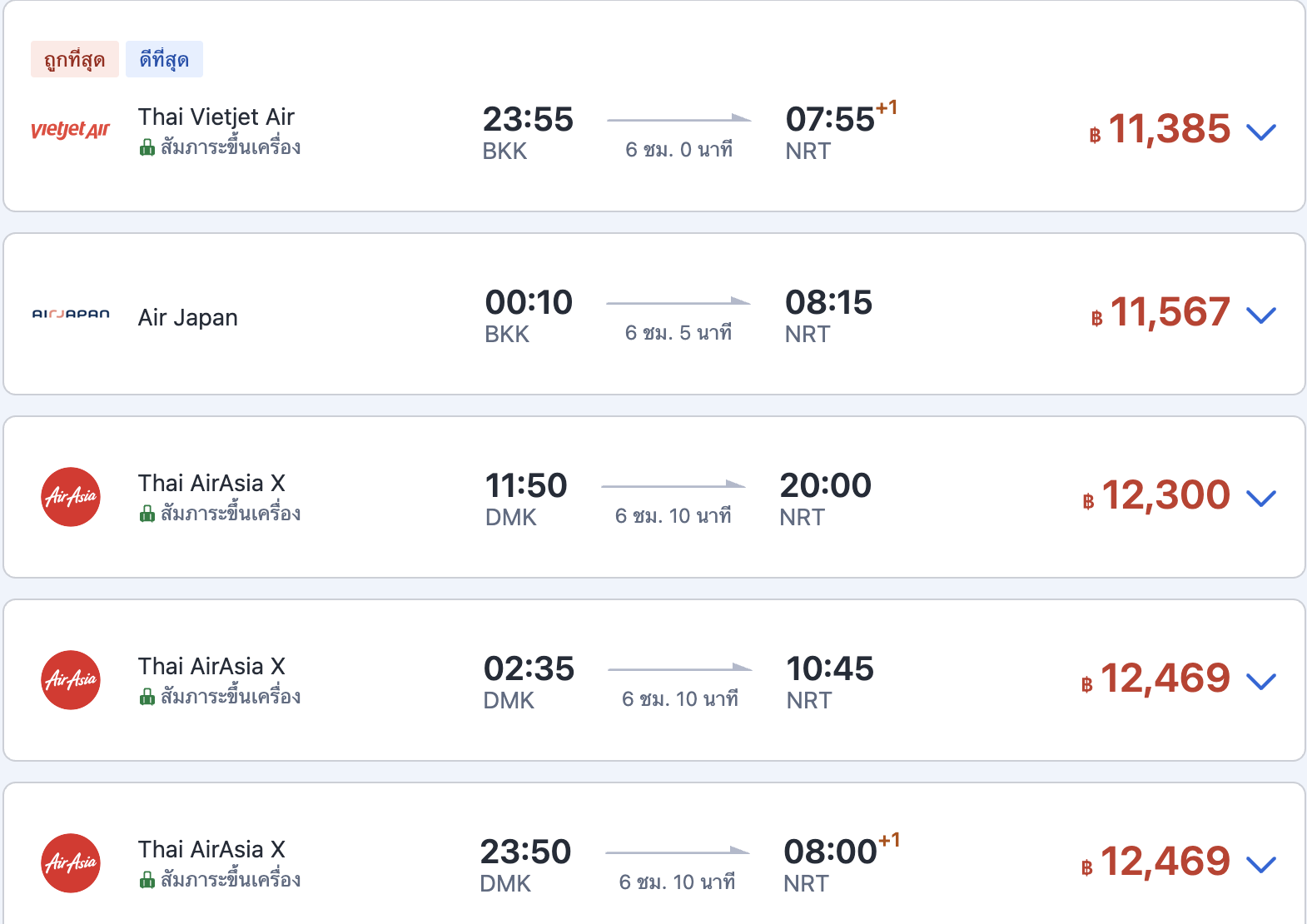Click the baggage icon on 23:50 AirAsia flight
Image resolution: width=1307 pixels, height=924 pixels.
147,881
